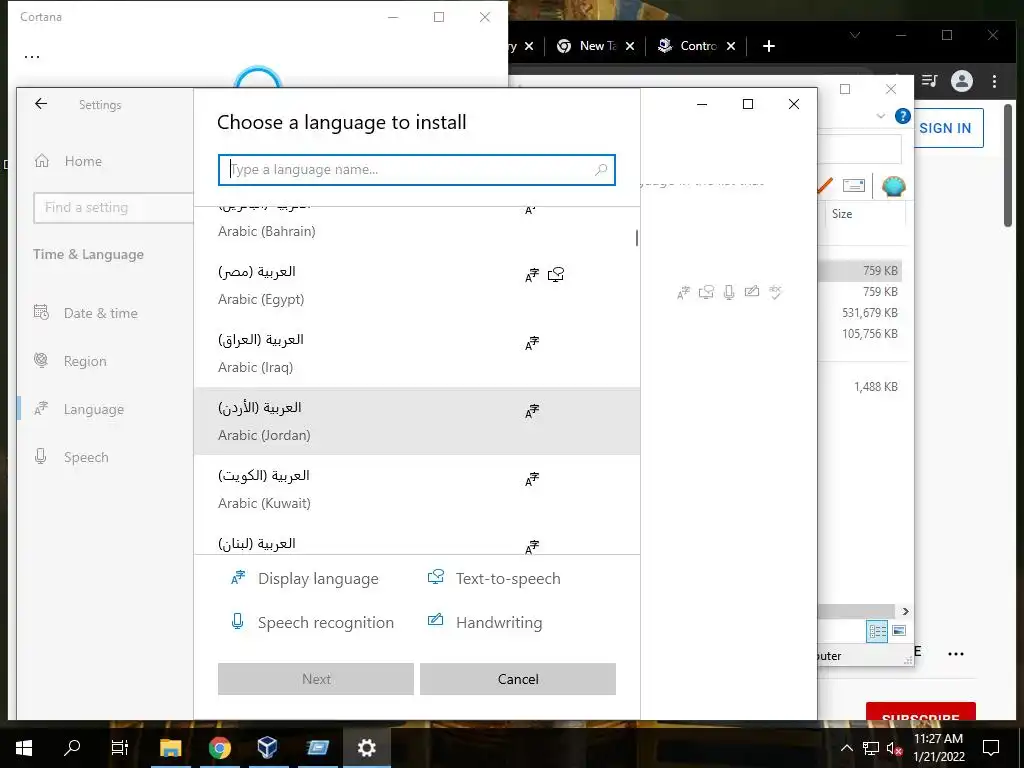Click Chrome profile avatar icon
Viewport: 1024px width, 768px height.
point(962,81)
